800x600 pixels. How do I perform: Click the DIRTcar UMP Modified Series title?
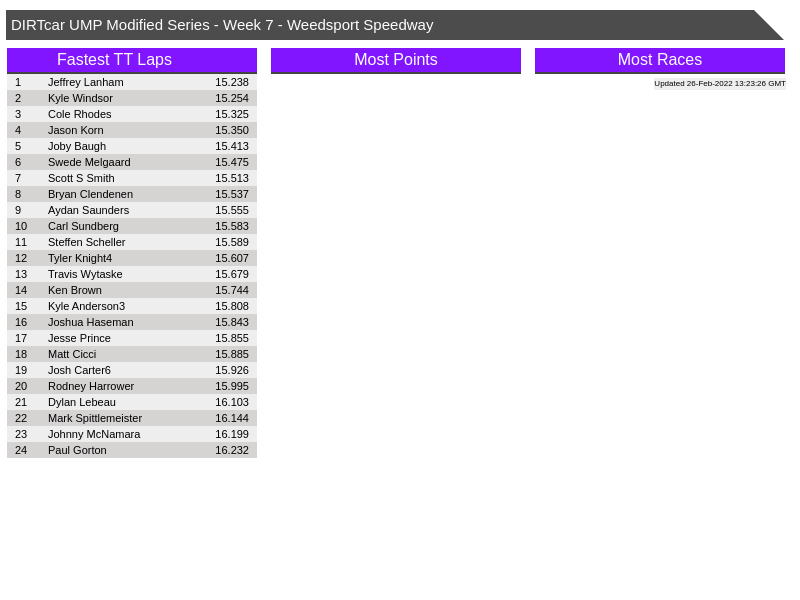[222, 25]
